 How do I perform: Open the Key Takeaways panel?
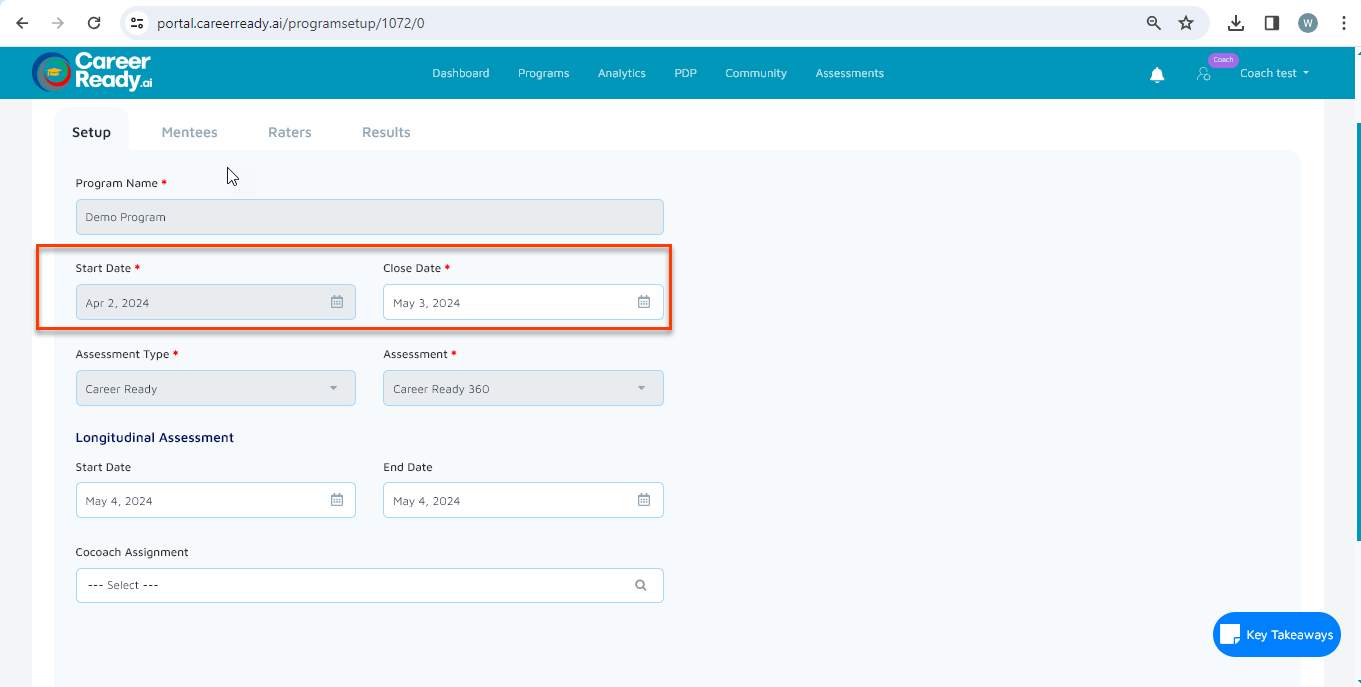click(1276, 634)
